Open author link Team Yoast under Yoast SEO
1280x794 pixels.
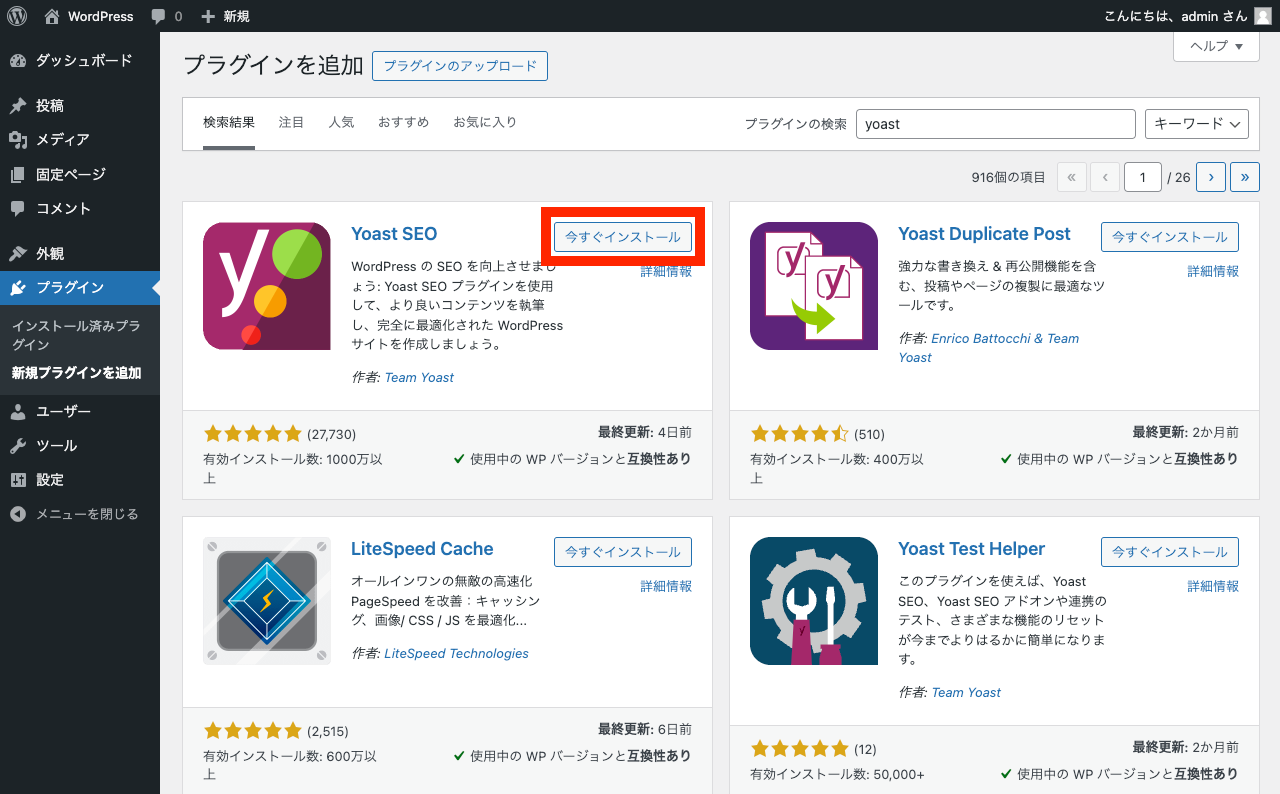(x=419, y=377)
